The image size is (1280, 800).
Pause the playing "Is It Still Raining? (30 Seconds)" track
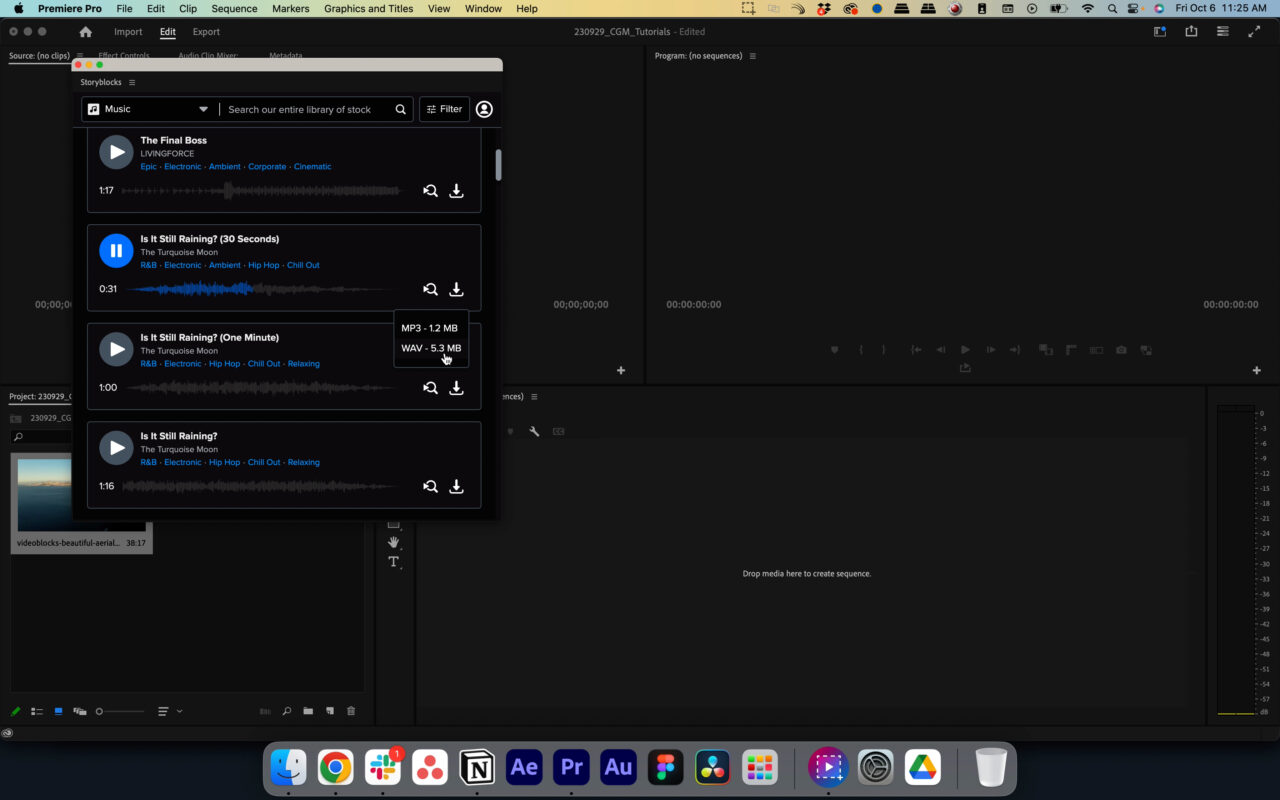click(116, 251)
